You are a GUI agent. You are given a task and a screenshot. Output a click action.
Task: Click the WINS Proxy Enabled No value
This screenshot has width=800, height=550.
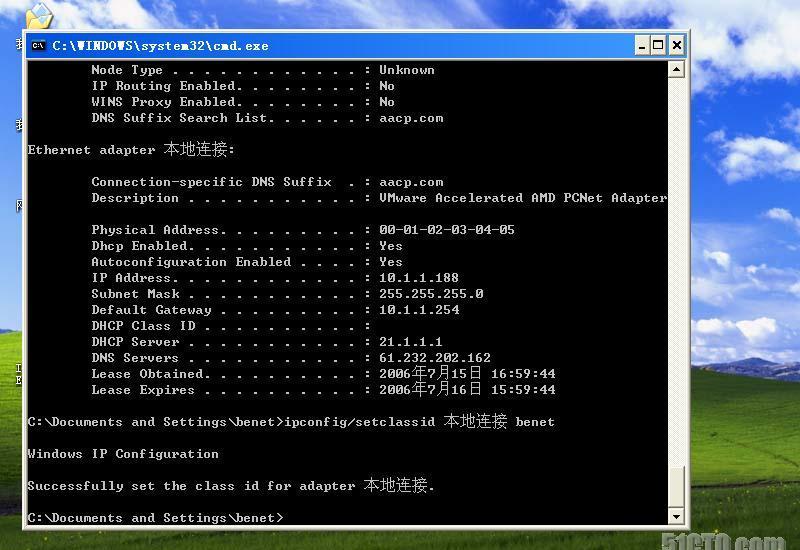pos(386,102)
